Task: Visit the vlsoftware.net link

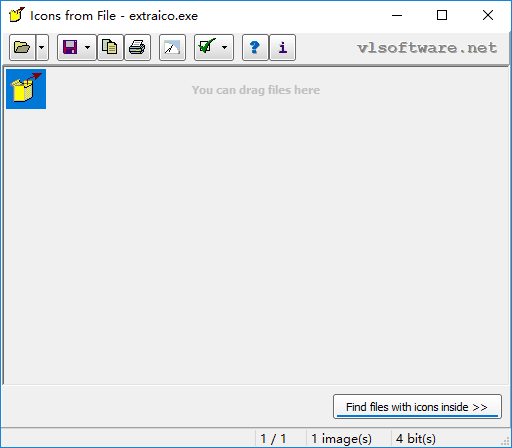Action: [427, 48]
